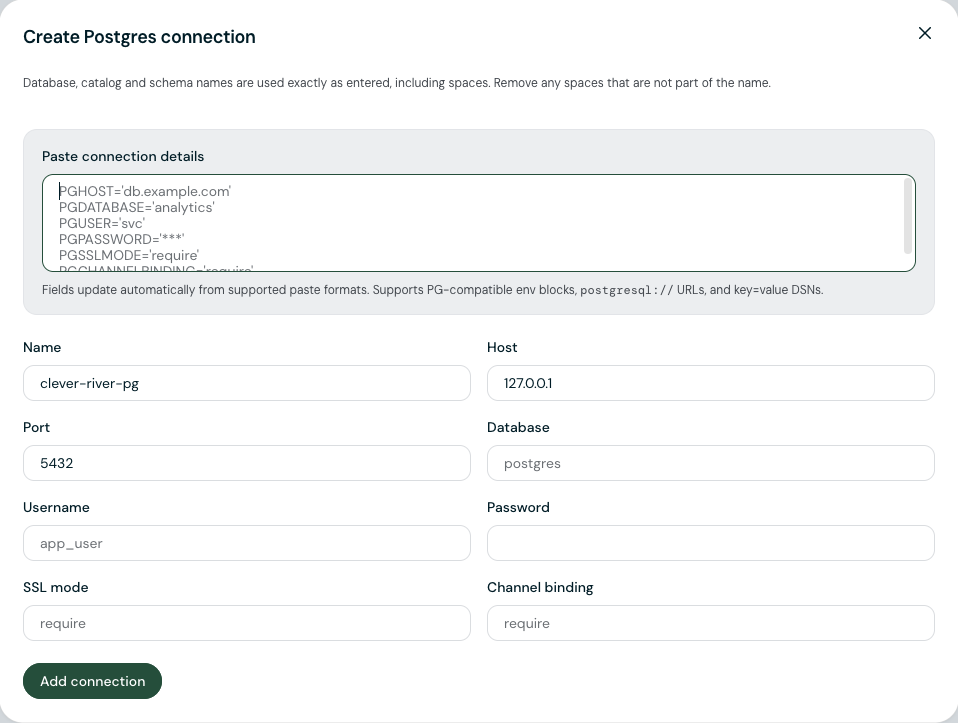The height and width of the screenshot is (723, 958).
Task: Click the Channel binding input field
Action: pyautogui.click(x=711, y=623)
